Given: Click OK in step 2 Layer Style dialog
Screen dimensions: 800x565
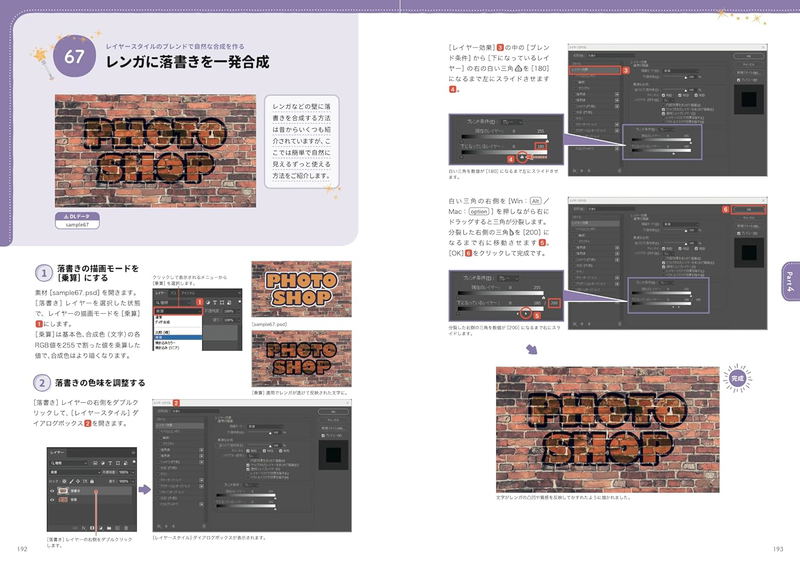Looking at the screenshot, I should click(333, 411).
